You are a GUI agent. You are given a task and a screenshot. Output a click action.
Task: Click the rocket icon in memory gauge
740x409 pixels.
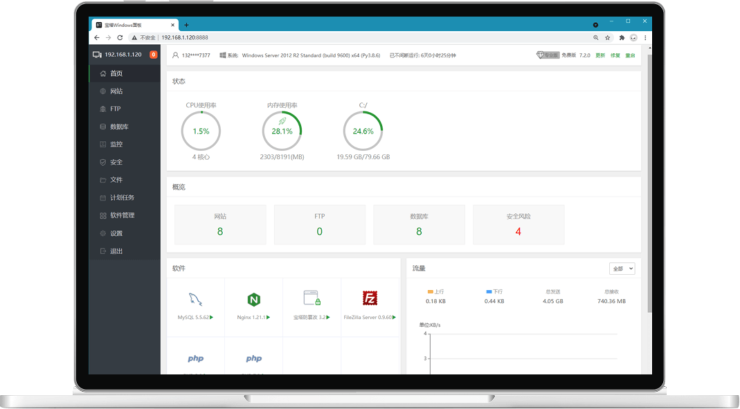[x=282, y=121]
